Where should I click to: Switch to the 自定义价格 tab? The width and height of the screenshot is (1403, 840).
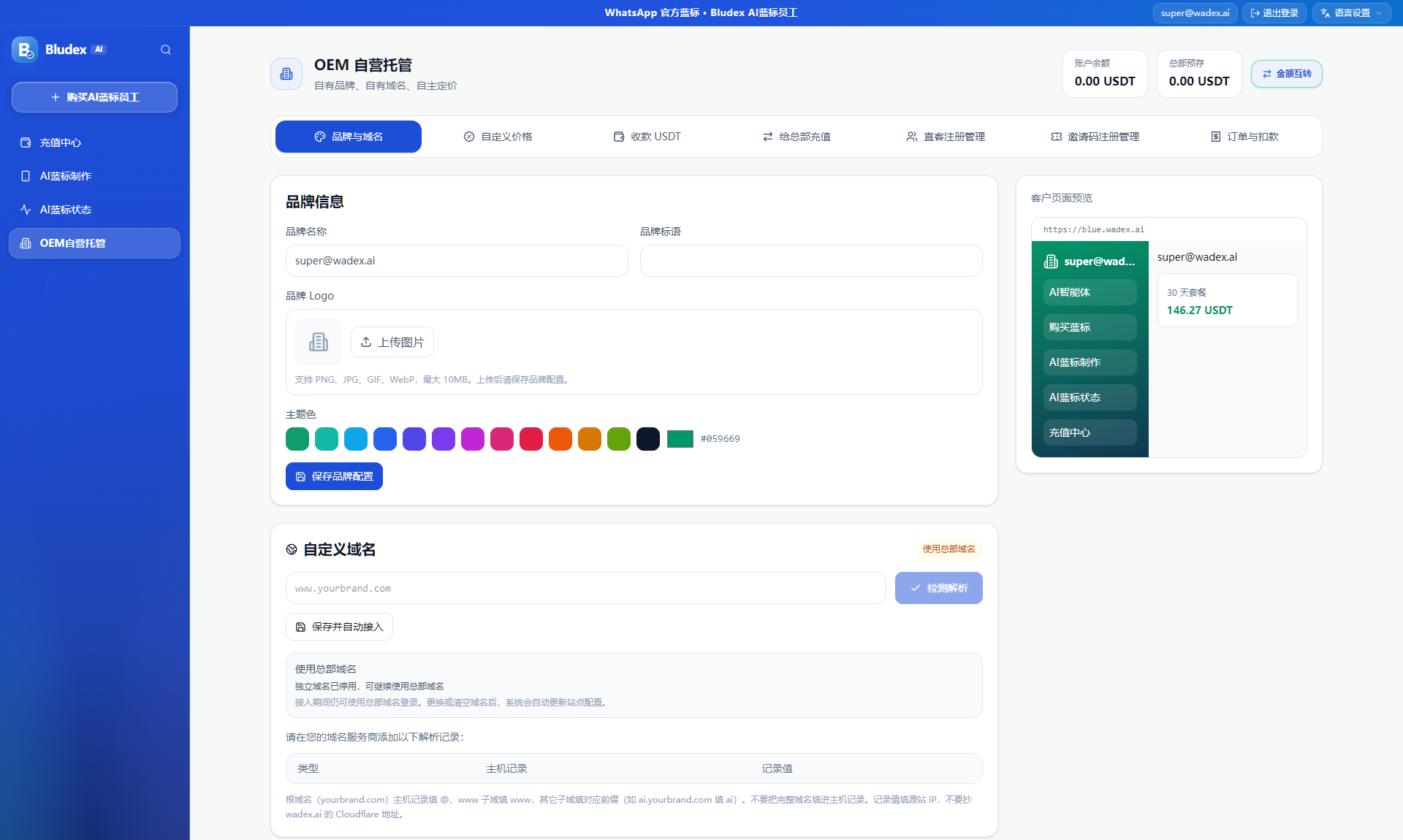tap(498, 137)
